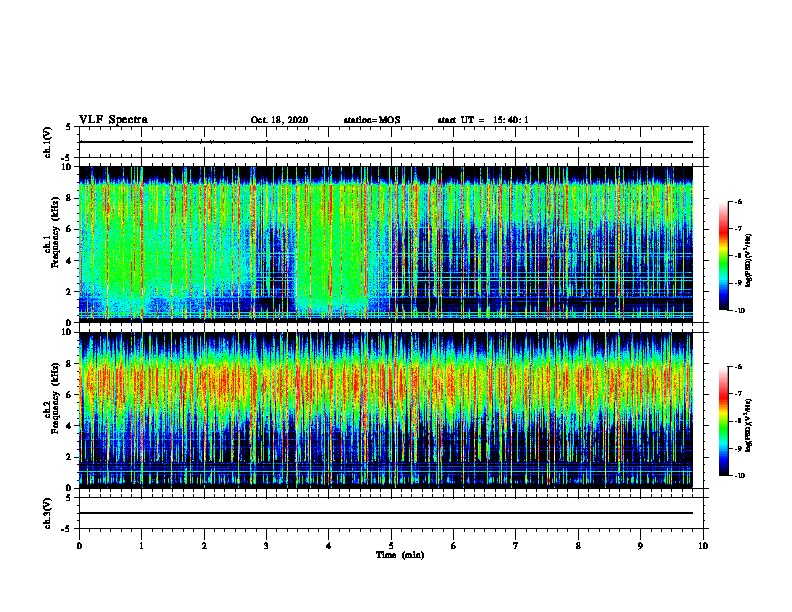The width and height of the screenshot is (792, 612).
Task: Click inside the ch.2 spectrogram panel
Action: point(386,410)
